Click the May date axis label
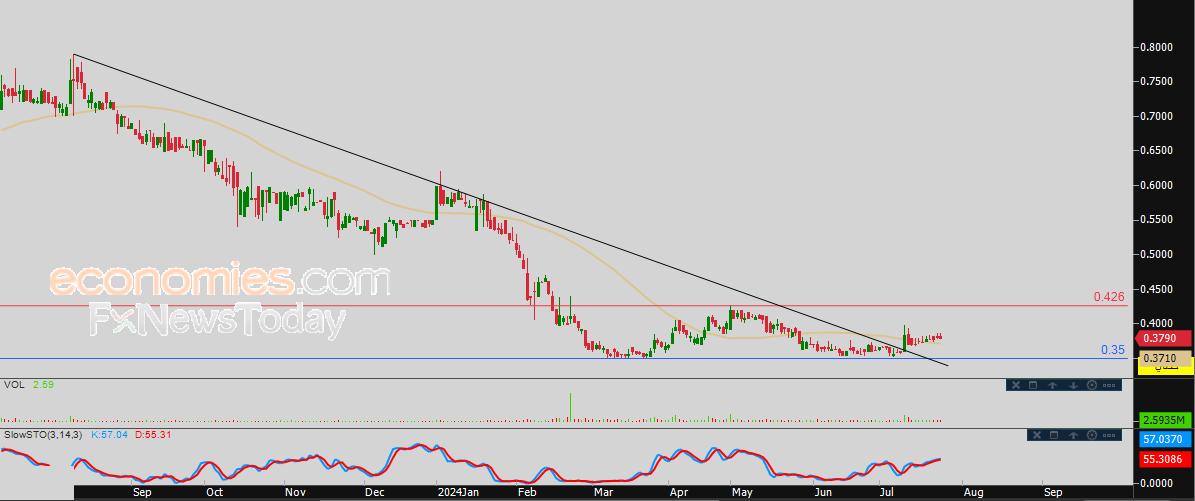The width and height of the screenshot is (1195, 501). pos(742,493)
